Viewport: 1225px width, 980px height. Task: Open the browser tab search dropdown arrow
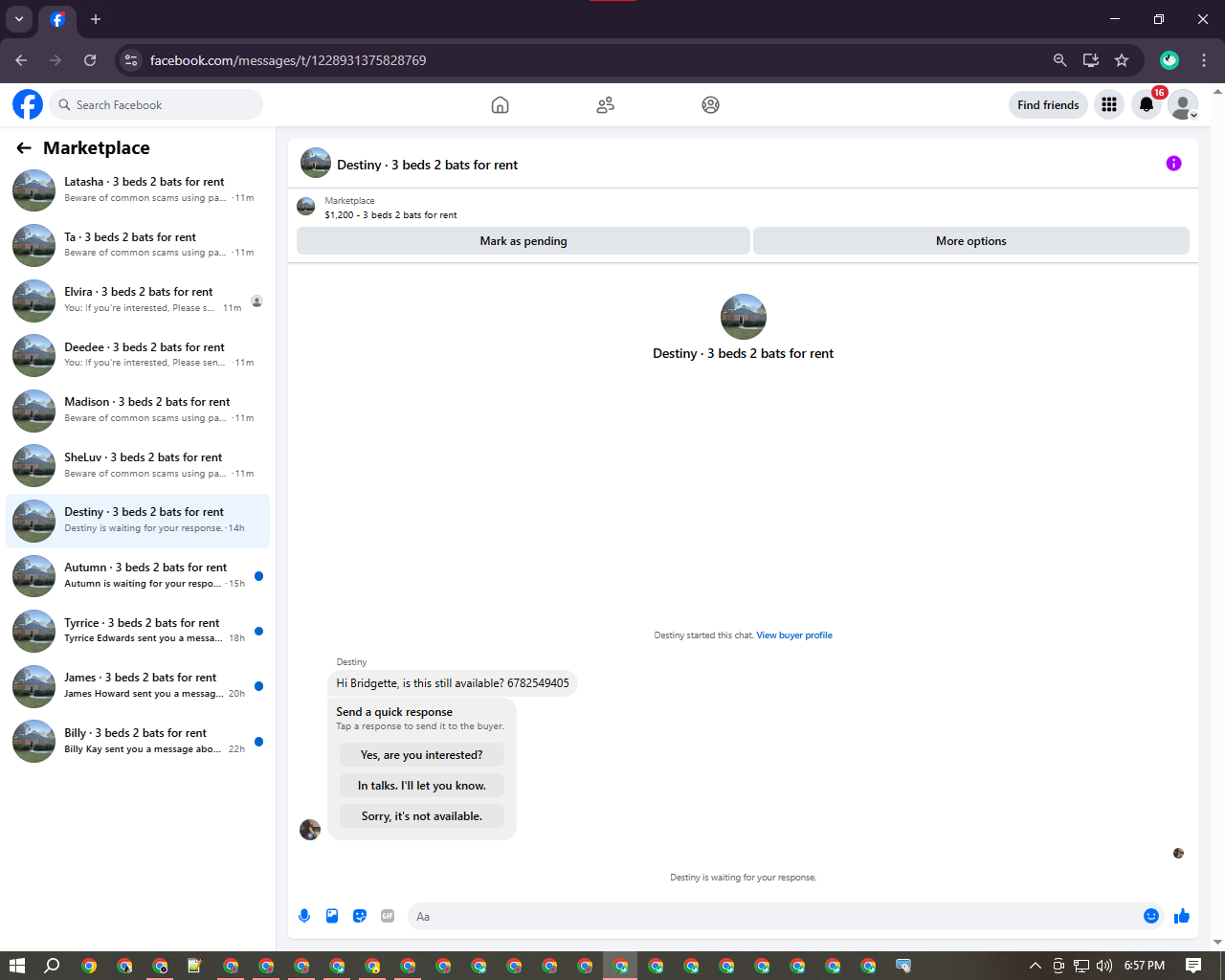coord(19,19)
